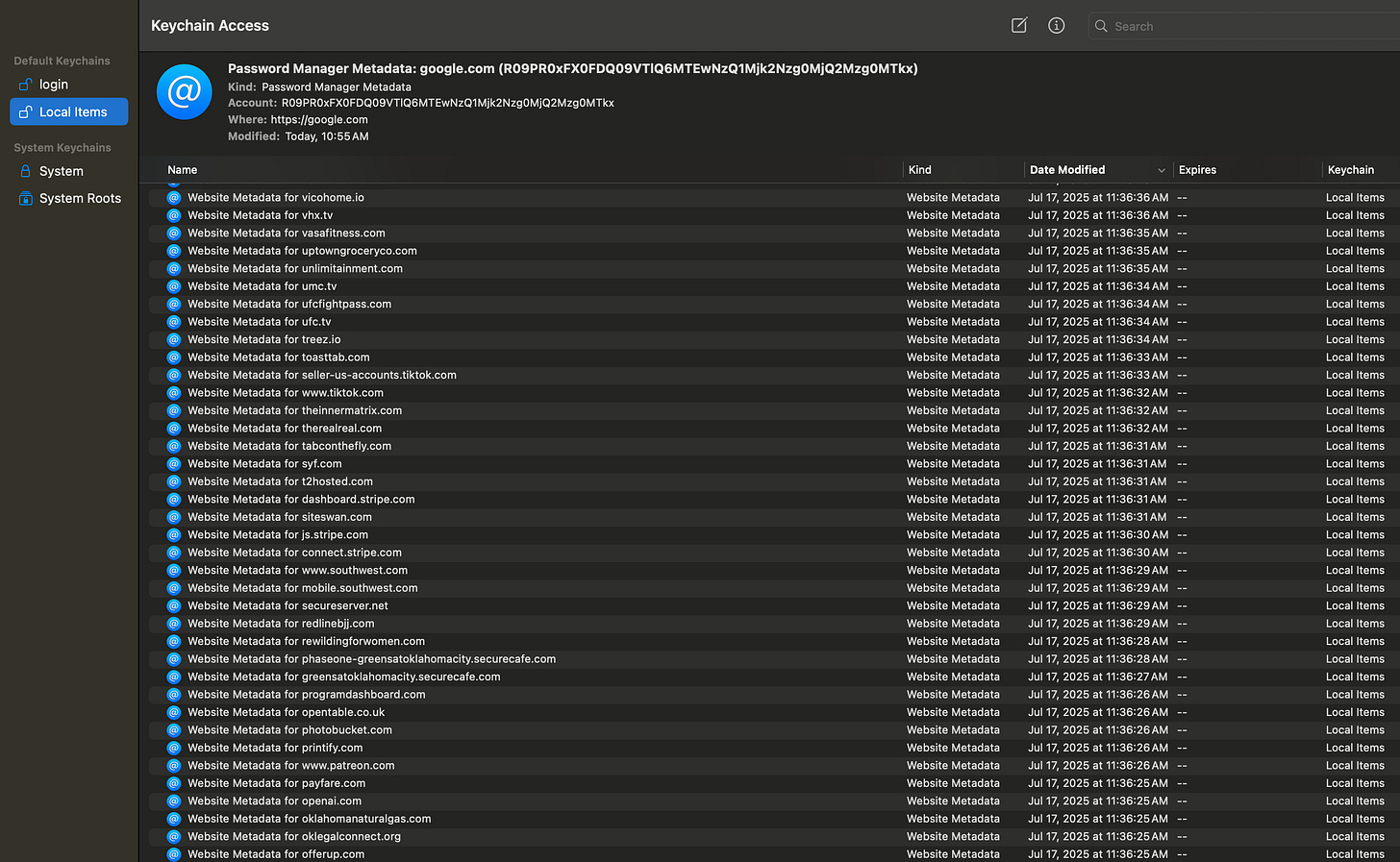Click the https://google.com Where value
Image resolution: width=1400 pixels, height=862 pixels.
pos(319,120)
